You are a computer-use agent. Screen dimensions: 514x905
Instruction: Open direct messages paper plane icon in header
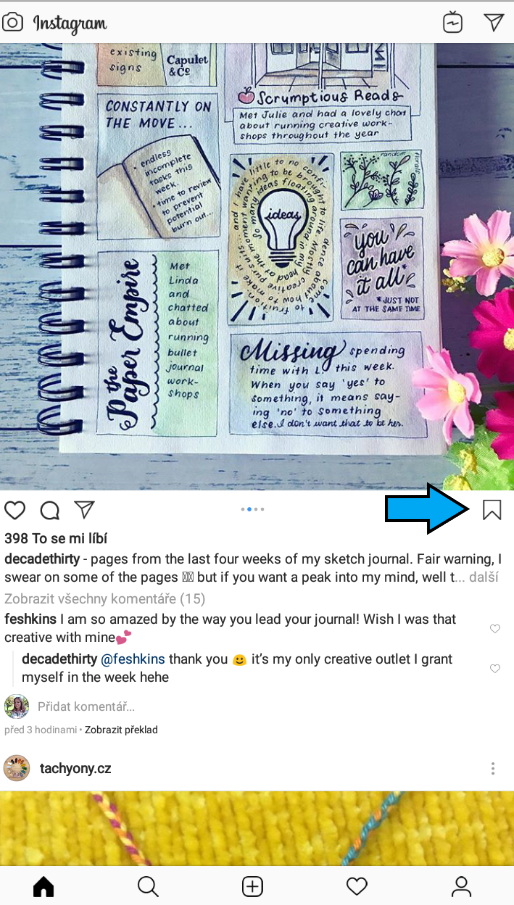point(494,22)
